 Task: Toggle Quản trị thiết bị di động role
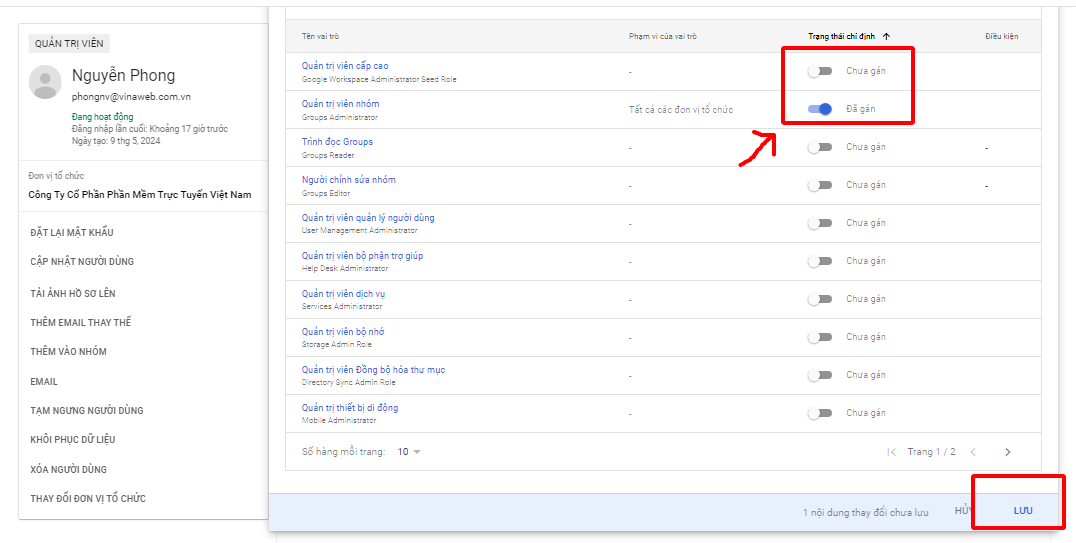[820, 413]
